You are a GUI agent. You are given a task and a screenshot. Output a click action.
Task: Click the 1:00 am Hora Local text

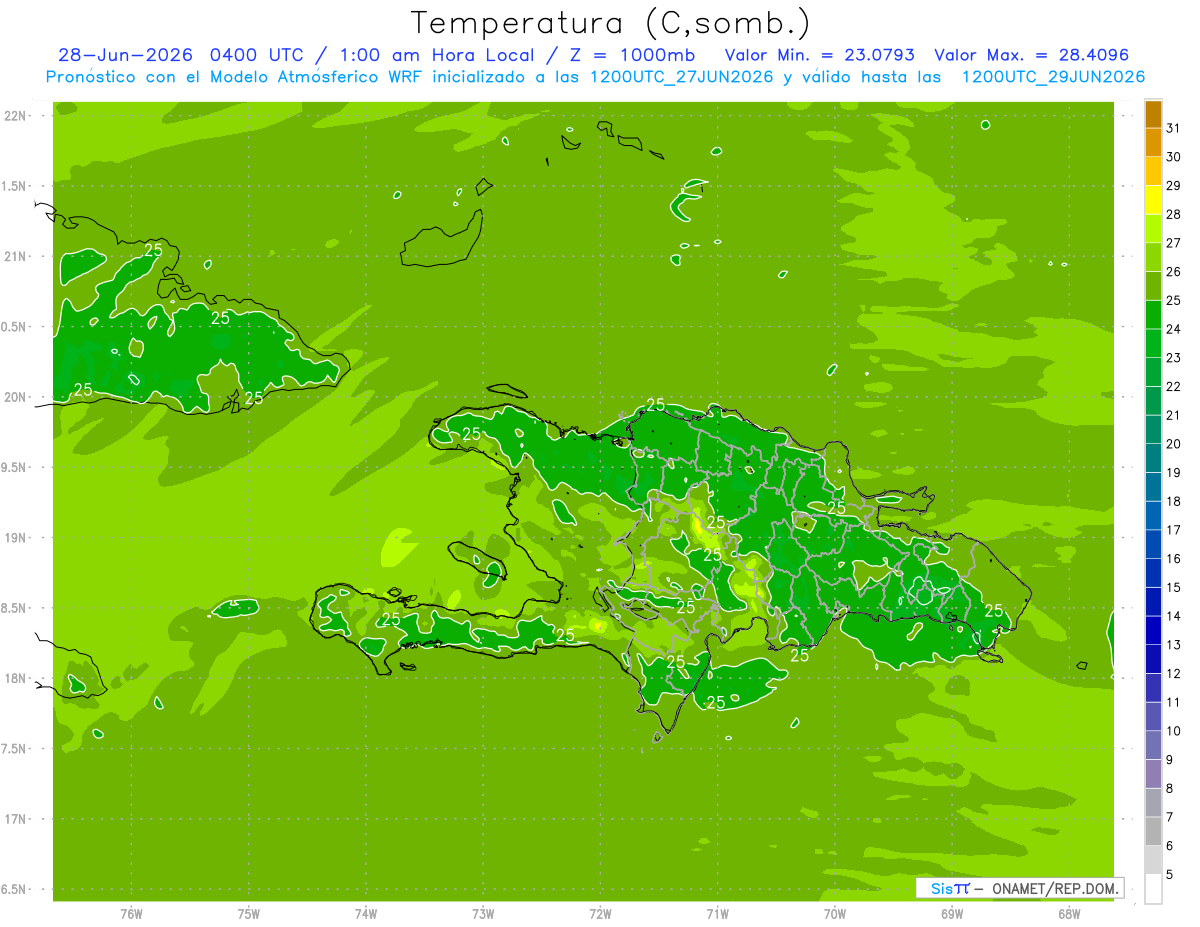coord(433,55)
